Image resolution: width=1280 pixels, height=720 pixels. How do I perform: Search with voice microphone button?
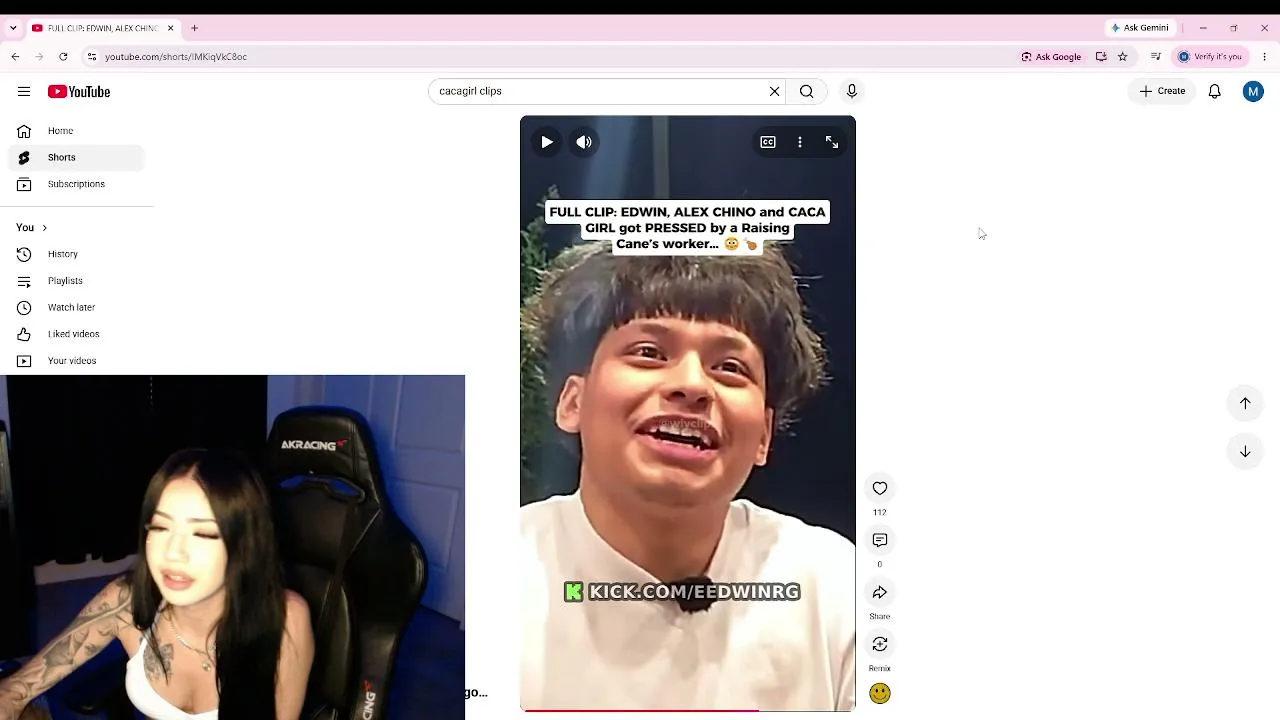(x=852, y=91)
